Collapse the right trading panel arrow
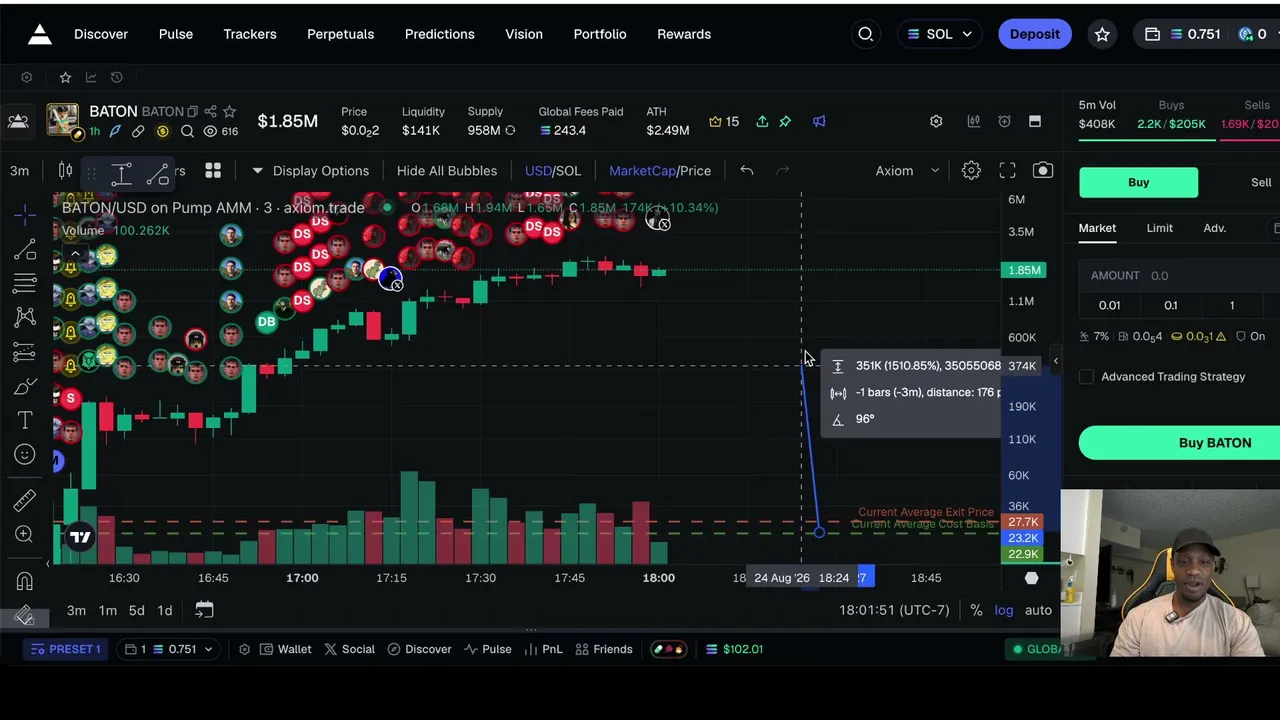The image size is (1280, 720). [1055, 360]
